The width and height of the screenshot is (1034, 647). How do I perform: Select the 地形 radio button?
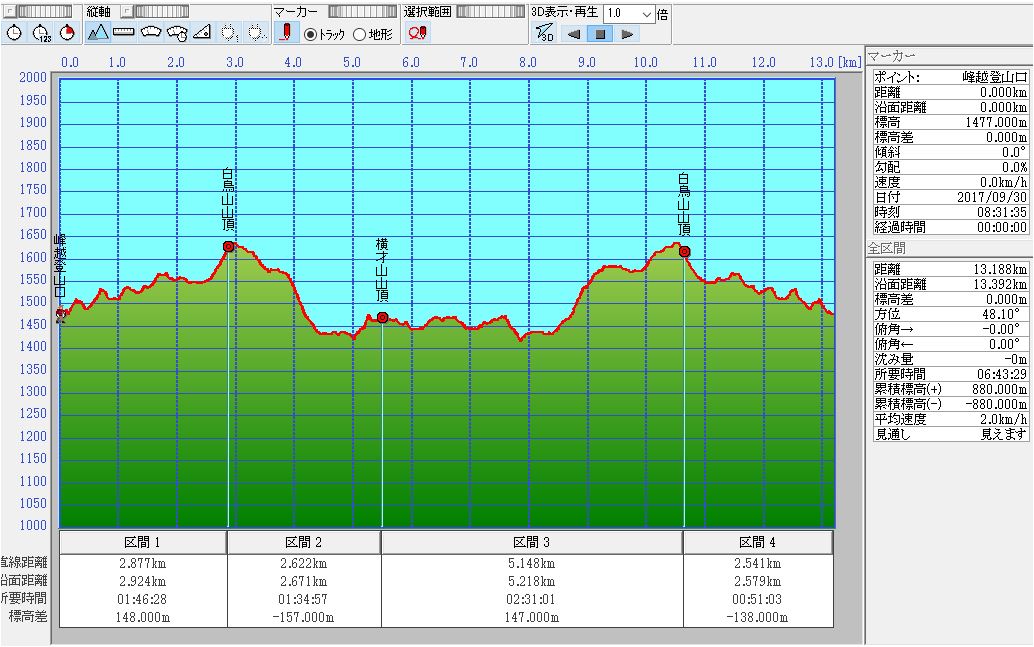click(x=359, y=34)
